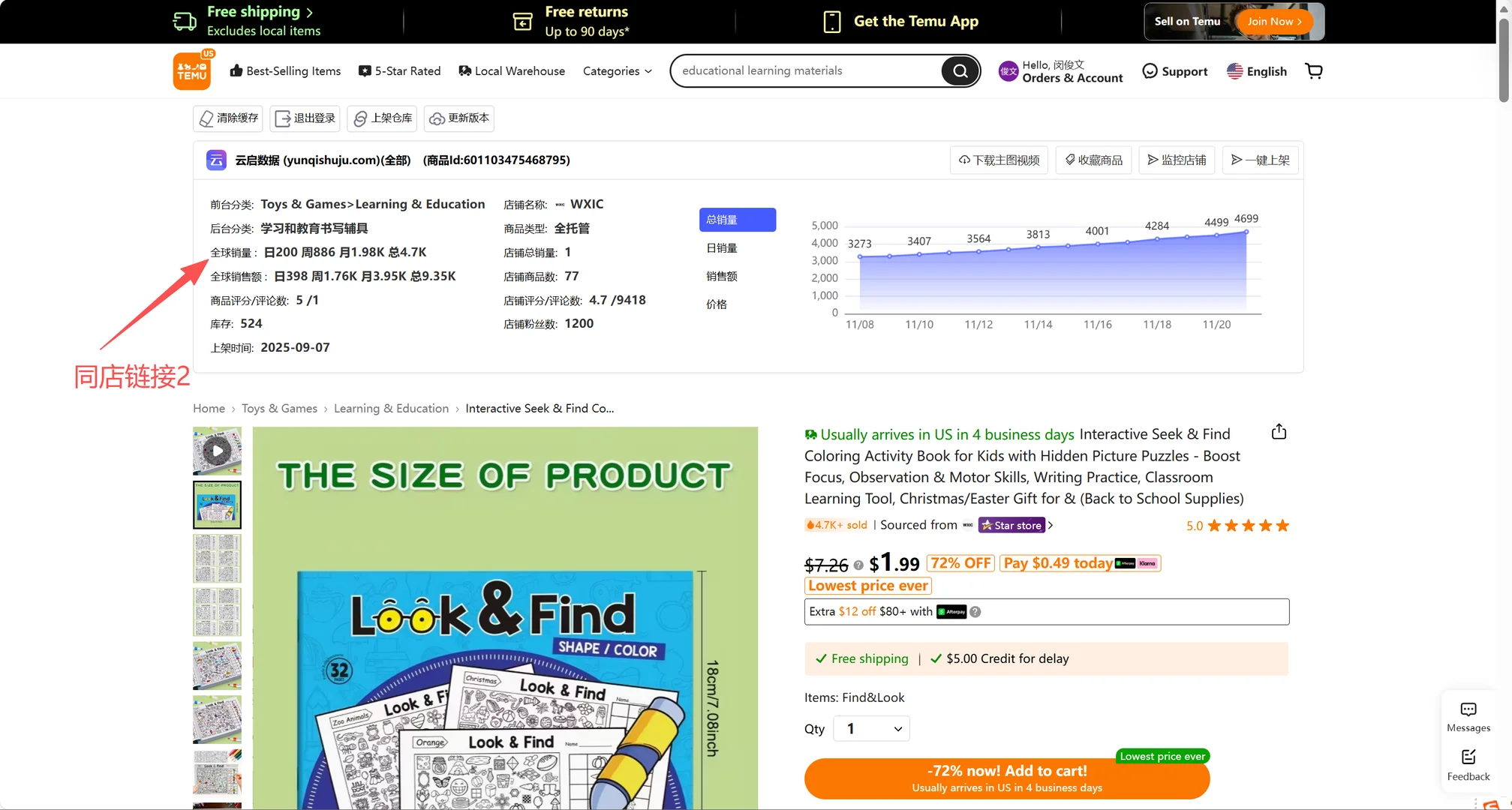
Task: Click Join Now on Sell on Temu
Action: 1274,21
